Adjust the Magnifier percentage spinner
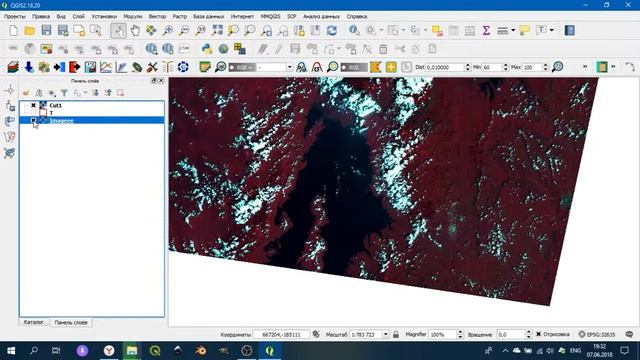640x360 pixels. click(x=460, y=334)
